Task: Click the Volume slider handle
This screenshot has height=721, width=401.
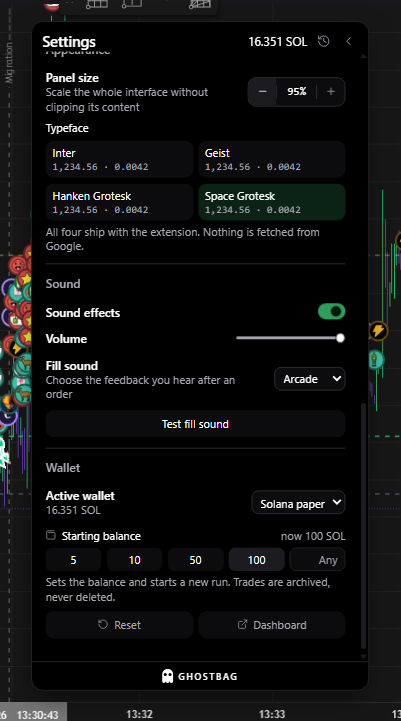Action: click(340, 338)
